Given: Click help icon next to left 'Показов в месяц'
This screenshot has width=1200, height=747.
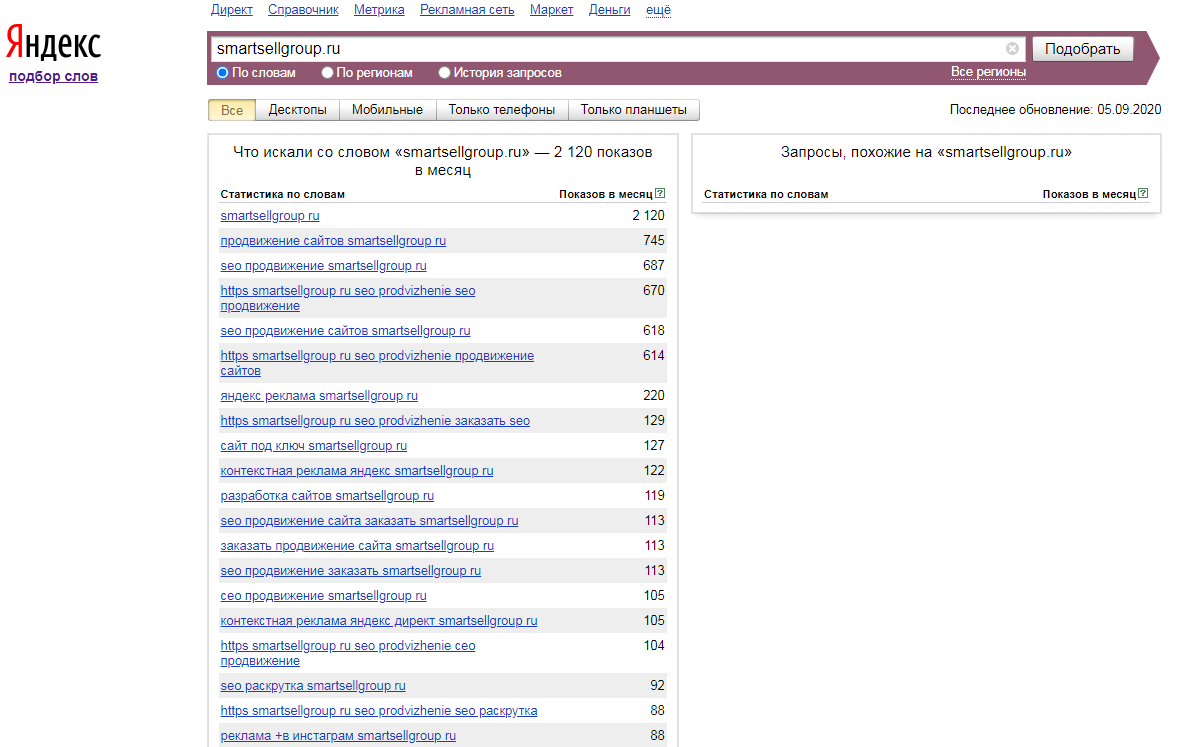Looking at the screenshot, I should click(660, 194).
